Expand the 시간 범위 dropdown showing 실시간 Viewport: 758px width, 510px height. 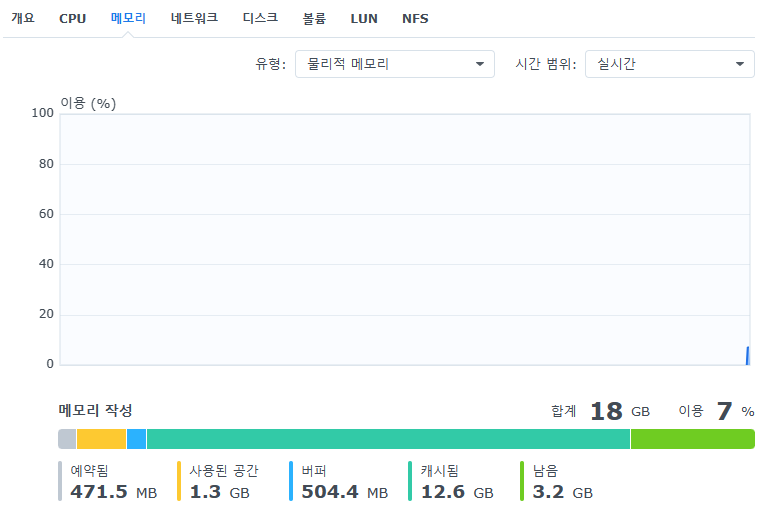(670, 64)
